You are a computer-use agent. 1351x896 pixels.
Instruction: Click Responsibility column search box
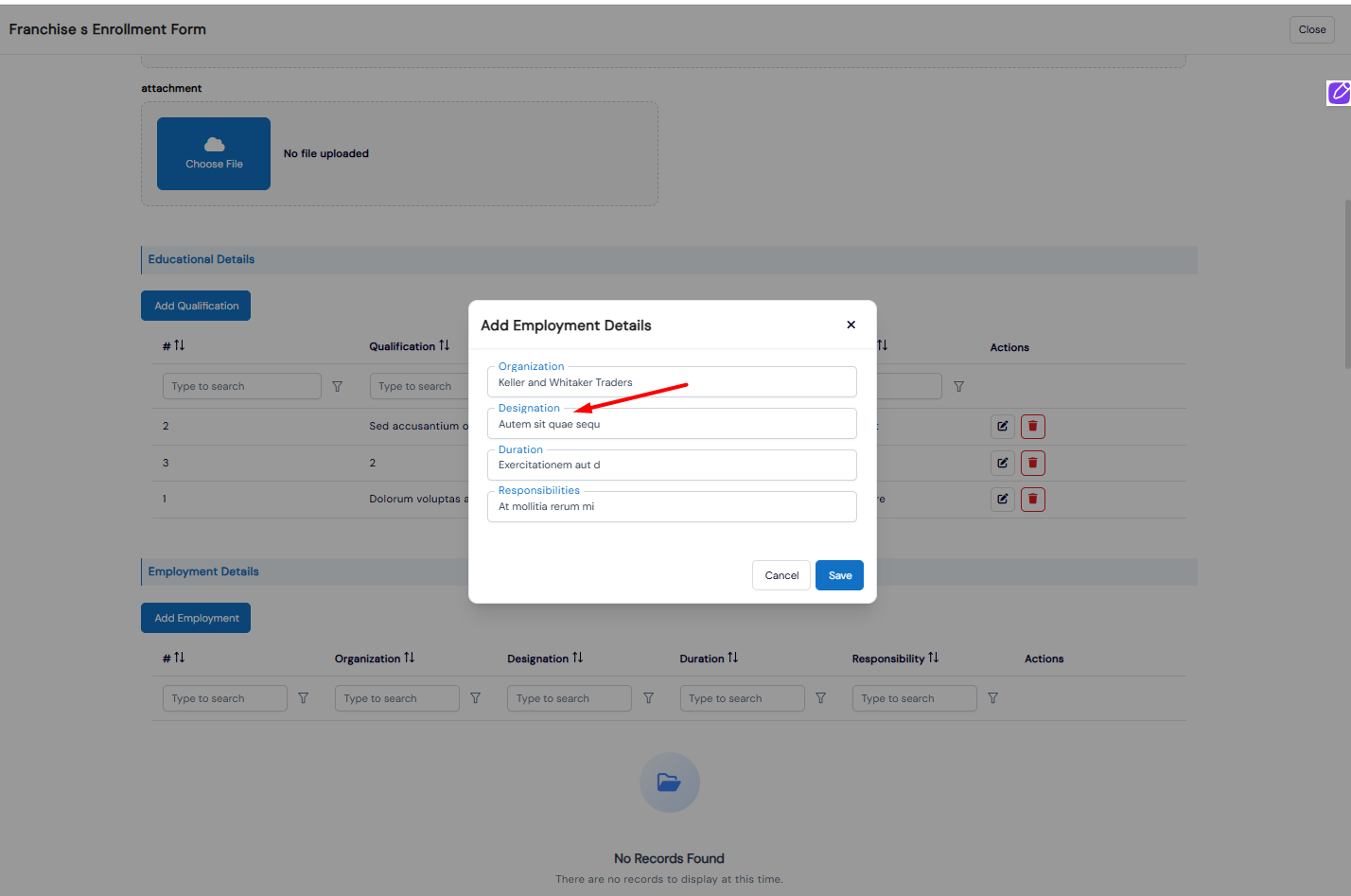tap(915, 698)
